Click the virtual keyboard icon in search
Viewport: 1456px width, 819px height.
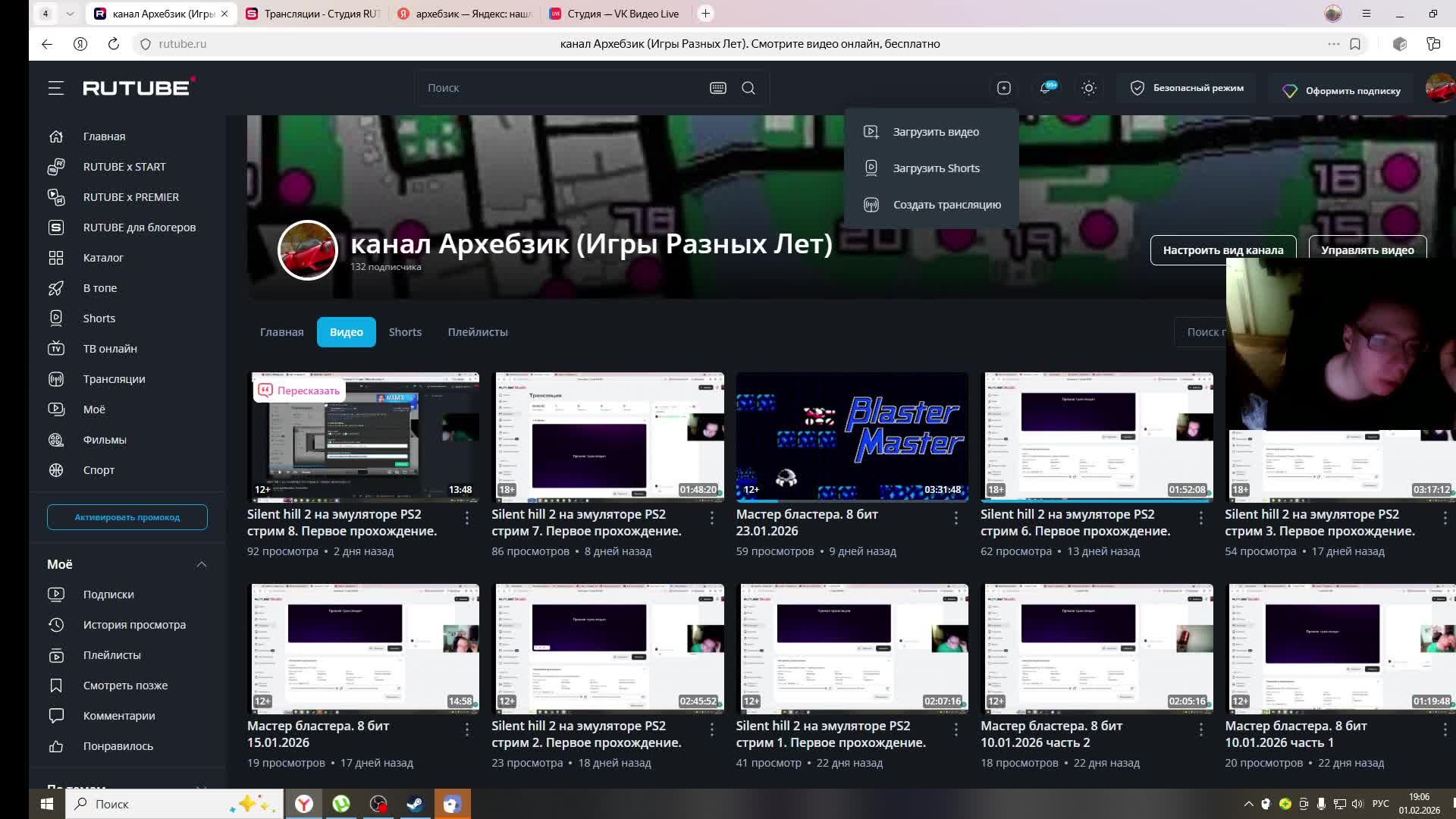tap(717, 88)
